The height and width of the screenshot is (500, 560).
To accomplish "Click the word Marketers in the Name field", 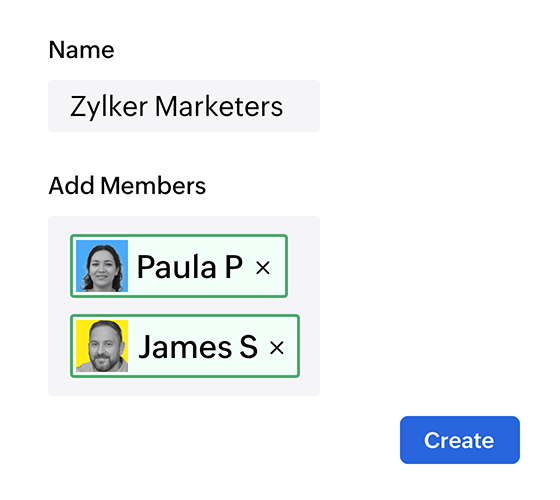I will tap(219, 106).
